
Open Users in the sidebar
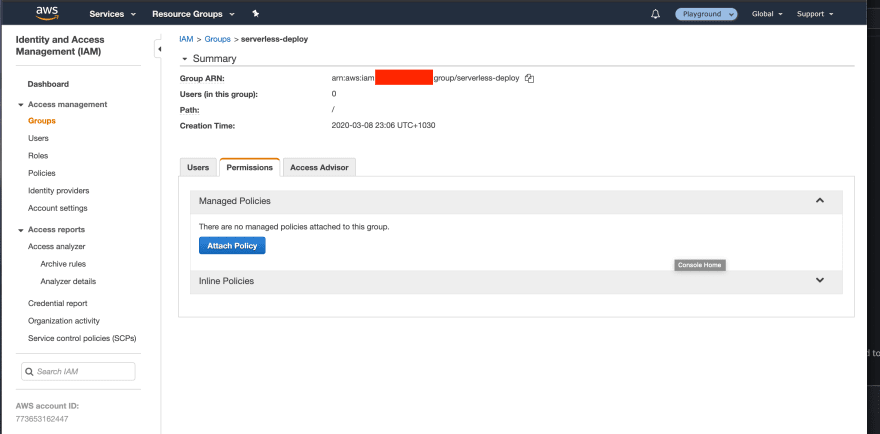38,138
